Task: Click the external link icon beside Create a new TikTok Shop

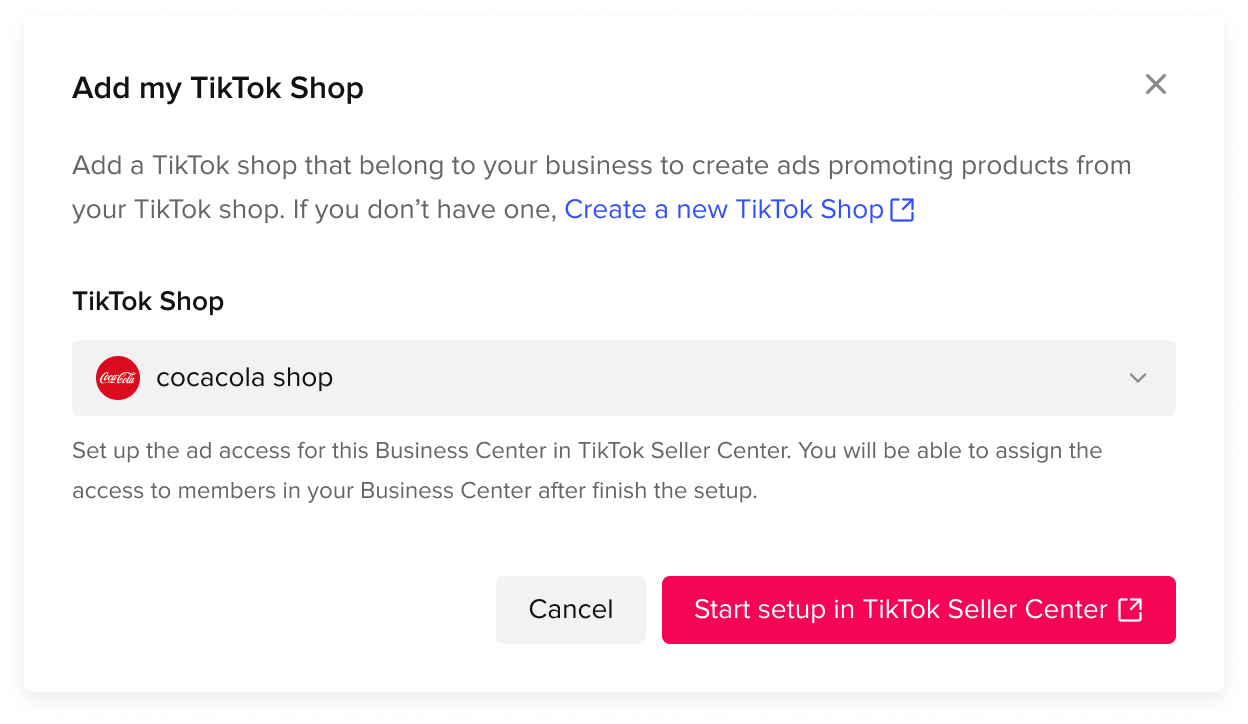Action: tap(902, 210)
